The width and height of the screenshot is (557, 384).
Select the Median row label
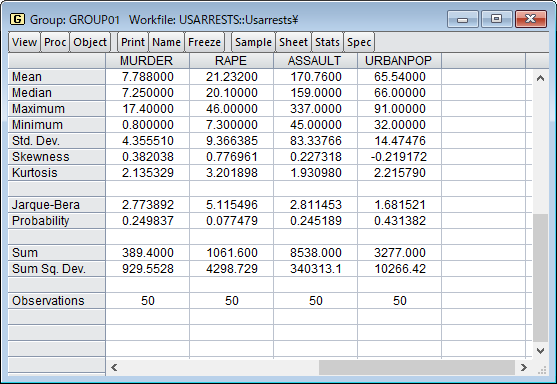(56, 93)
